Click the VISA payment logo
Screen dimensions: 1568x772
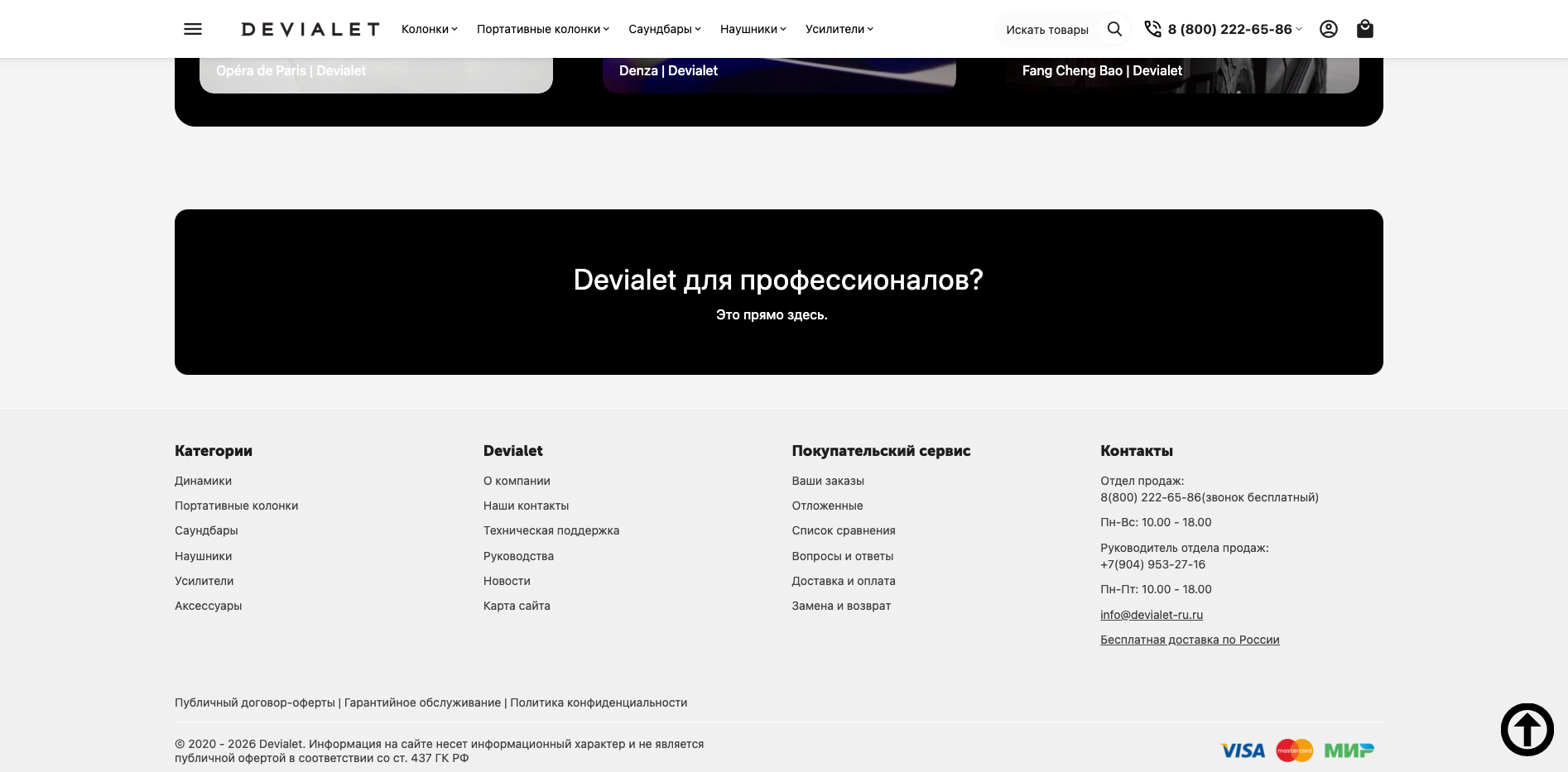(1243, 750)
